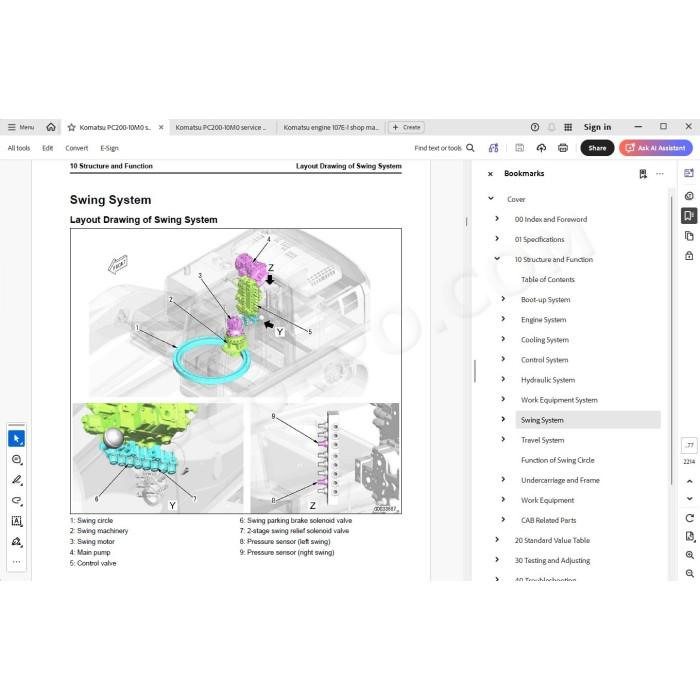Zoom out with the minus magnifier icon
The image size is (700, 700).
pos(689,573)
